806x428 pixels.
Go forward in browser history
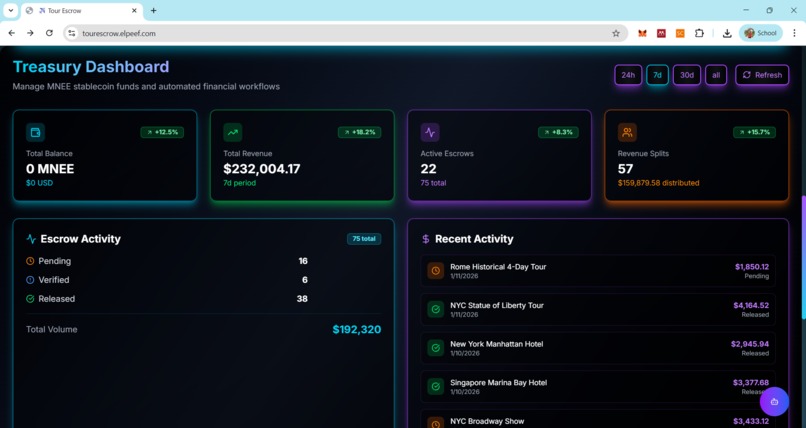(x=30, y=33)
